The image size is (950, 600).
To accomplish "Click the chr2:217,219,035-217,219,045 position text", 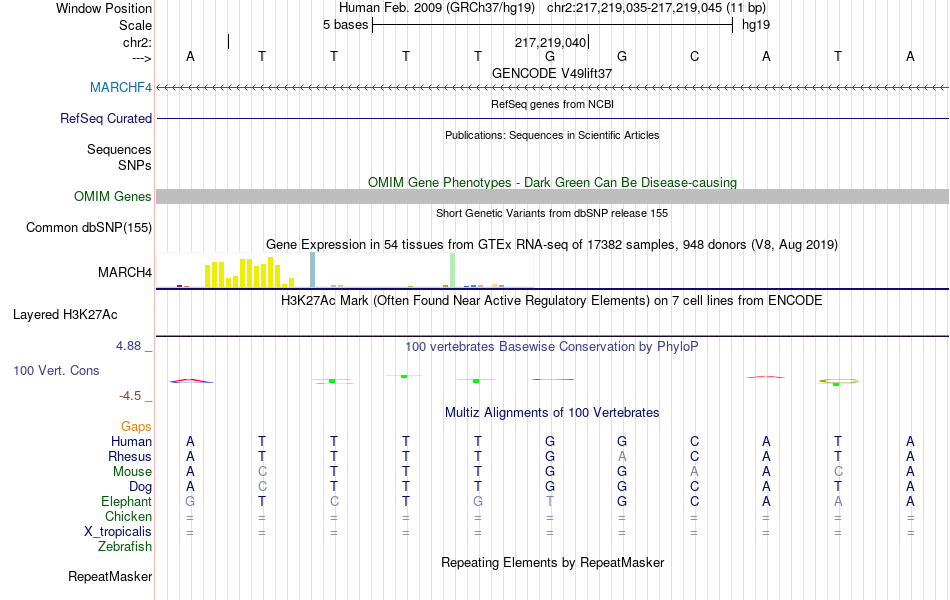I will pos(656,8).
